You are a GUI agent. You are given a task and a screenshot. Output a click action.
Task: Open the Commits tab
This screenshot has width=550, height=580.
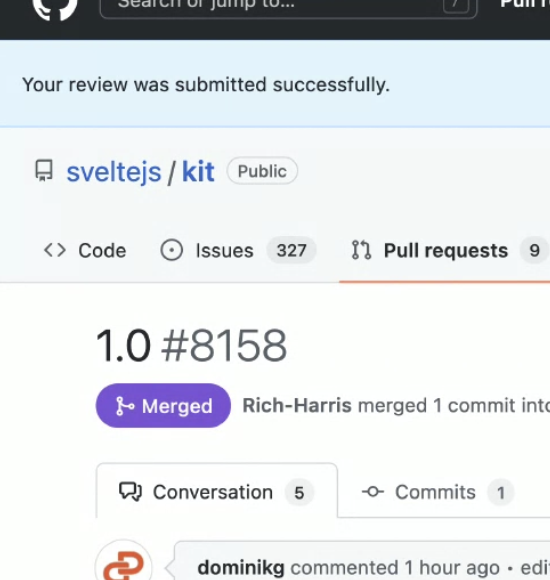438,492
